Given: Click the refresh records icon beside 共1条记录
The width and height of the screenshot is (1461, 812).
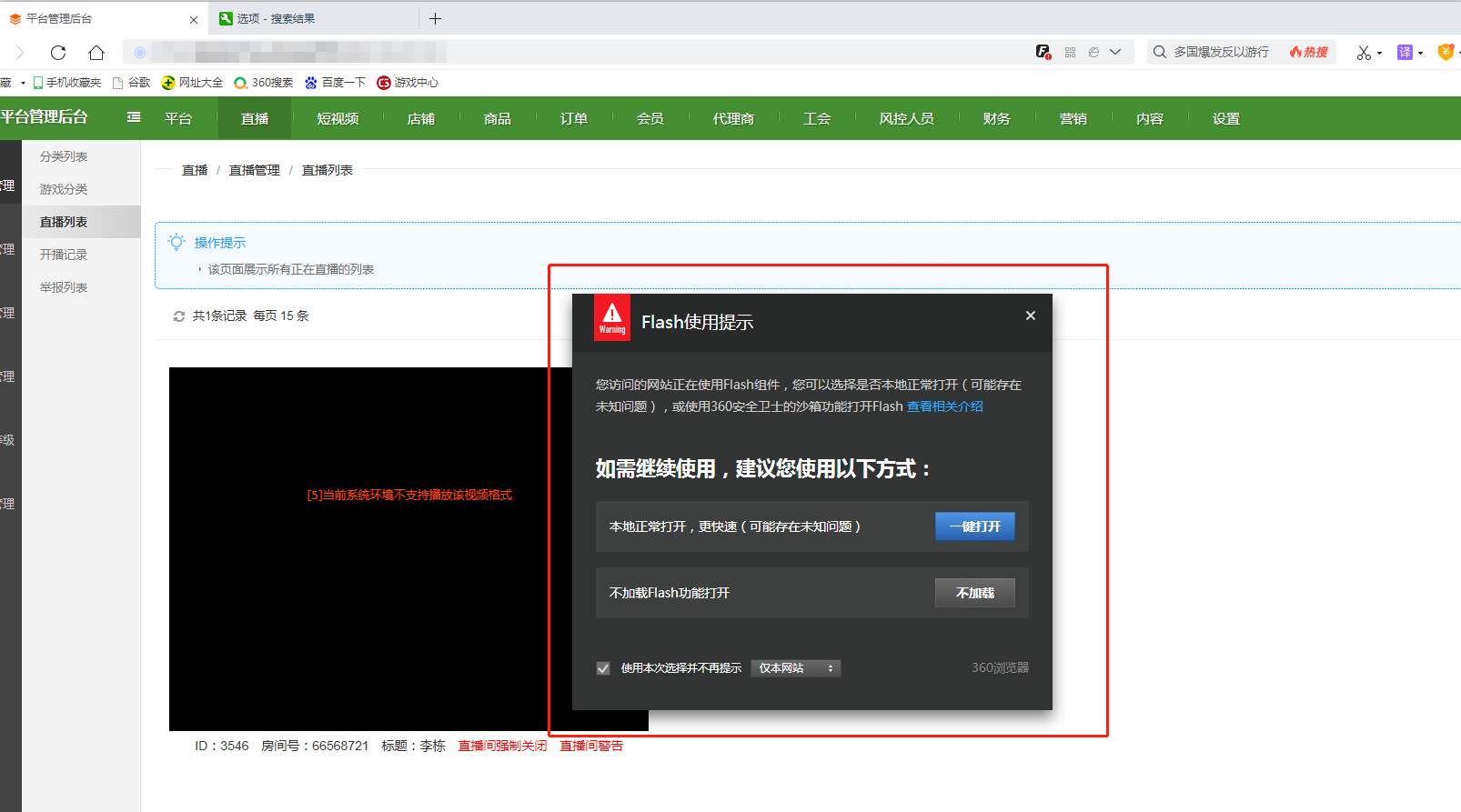Looking at the screenshot, I should (x=179, y=316).
